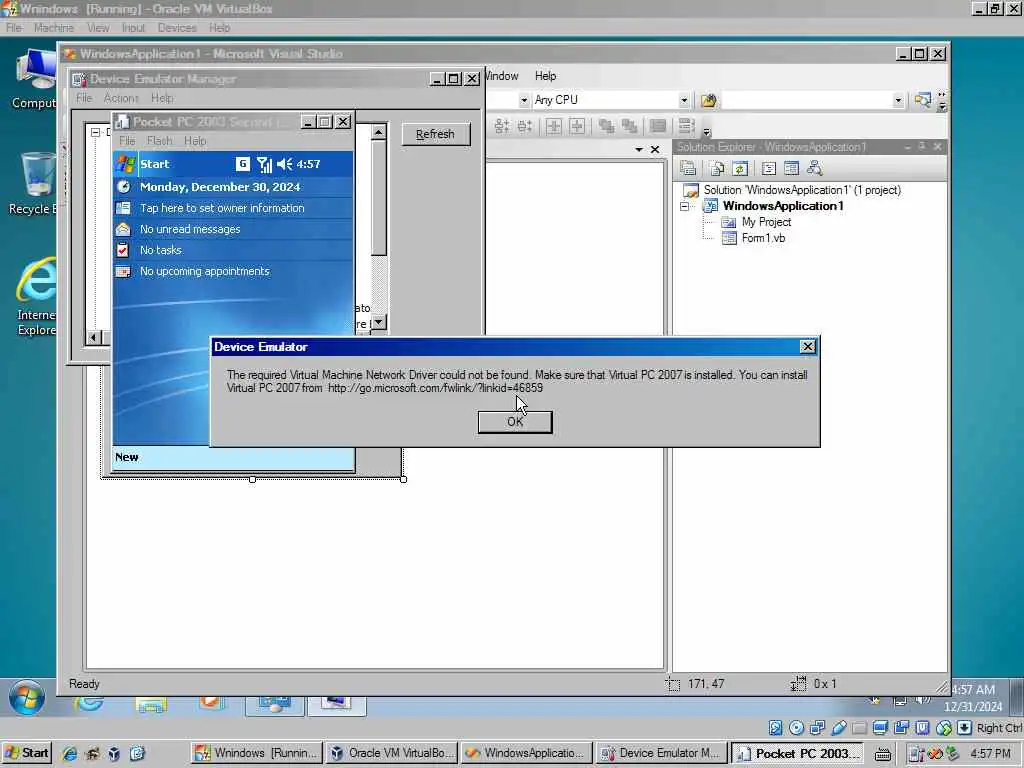Image resolution: width=1024 pixels, height=768 pixels.
Task: Click Increase Vertical Spacing toolbar icon
Action: [x=525, y=126]
